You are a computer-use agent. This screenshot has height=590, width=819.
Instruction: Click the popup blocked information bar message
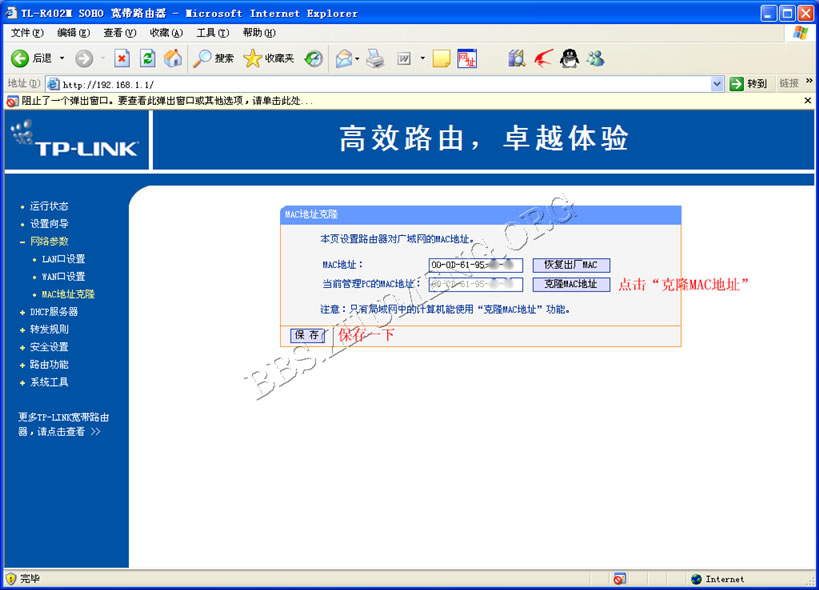(x=167, y=101)
